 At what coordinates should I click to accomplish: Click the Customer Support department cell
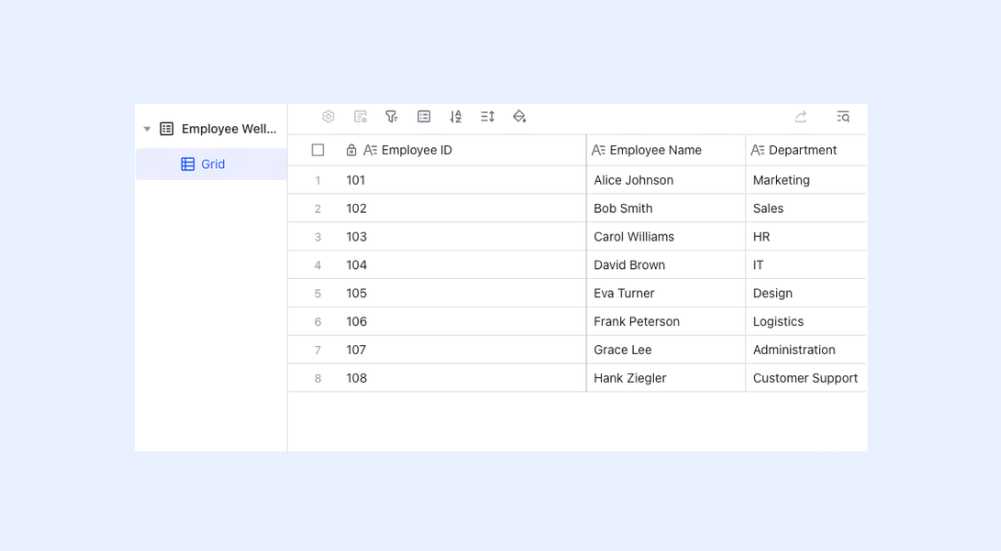(x=806, y=378)
